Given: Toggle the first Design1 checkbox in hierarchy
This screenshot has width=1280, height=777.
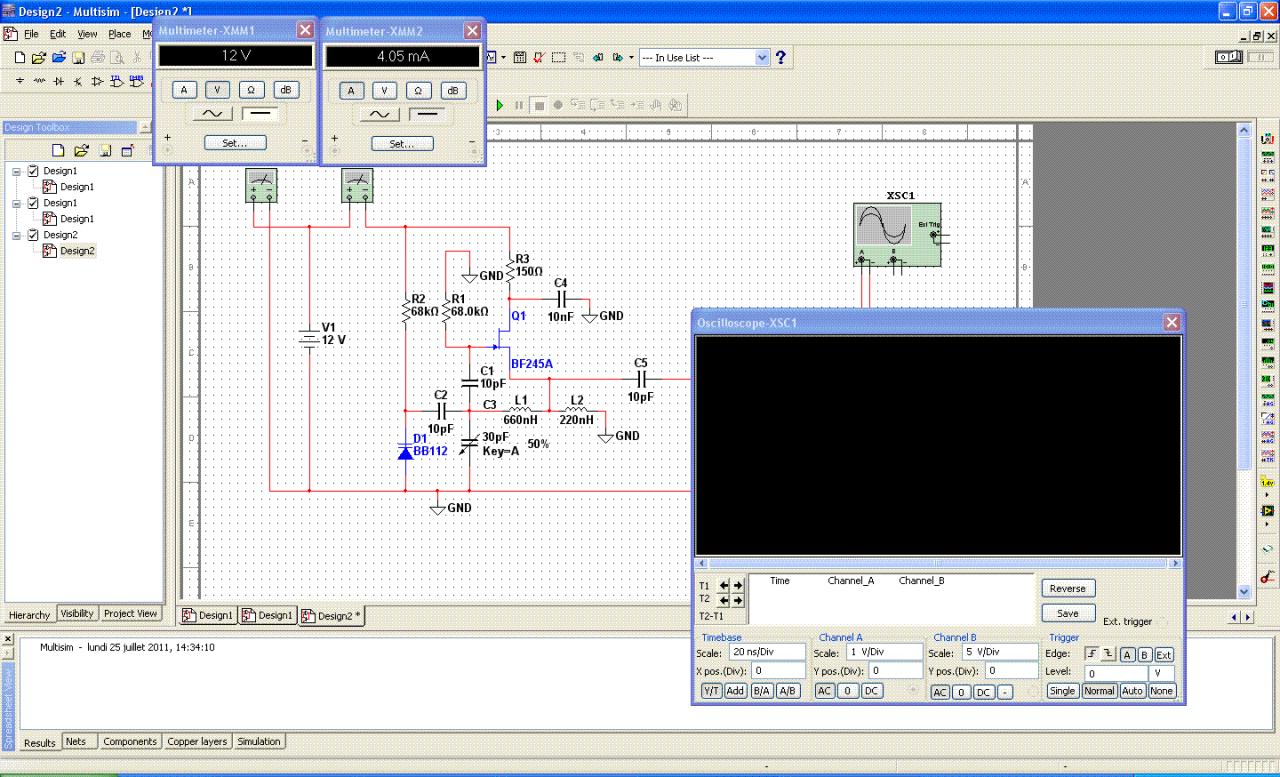Looking at the screenshot, I should tap(33, 171).
